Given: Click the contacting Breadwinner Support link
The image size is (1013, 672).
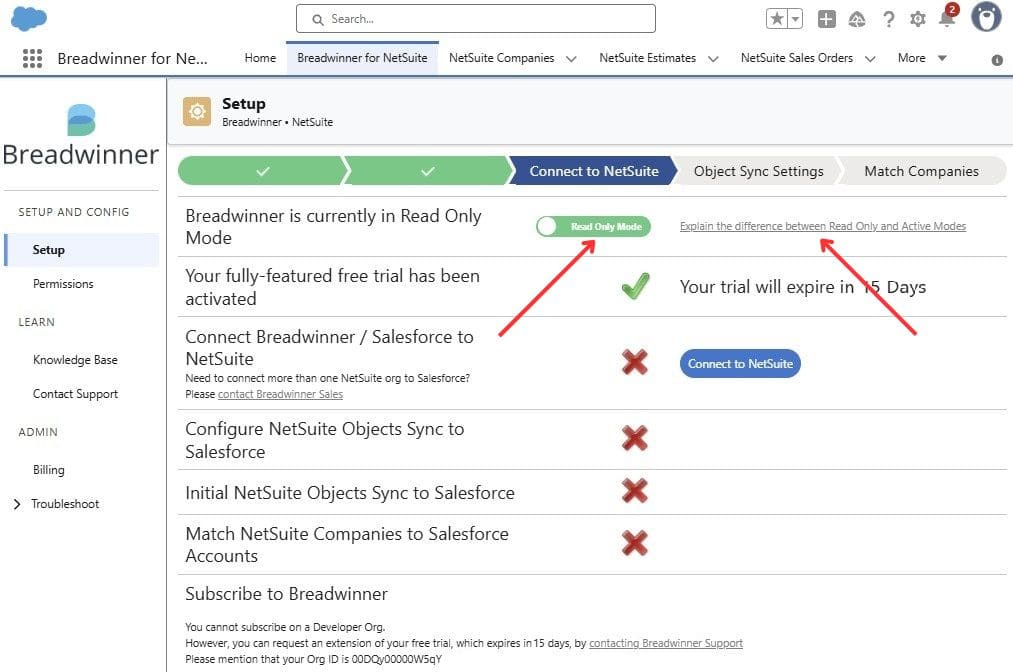Looking at the screenshot, I should [x=666, y=644].
